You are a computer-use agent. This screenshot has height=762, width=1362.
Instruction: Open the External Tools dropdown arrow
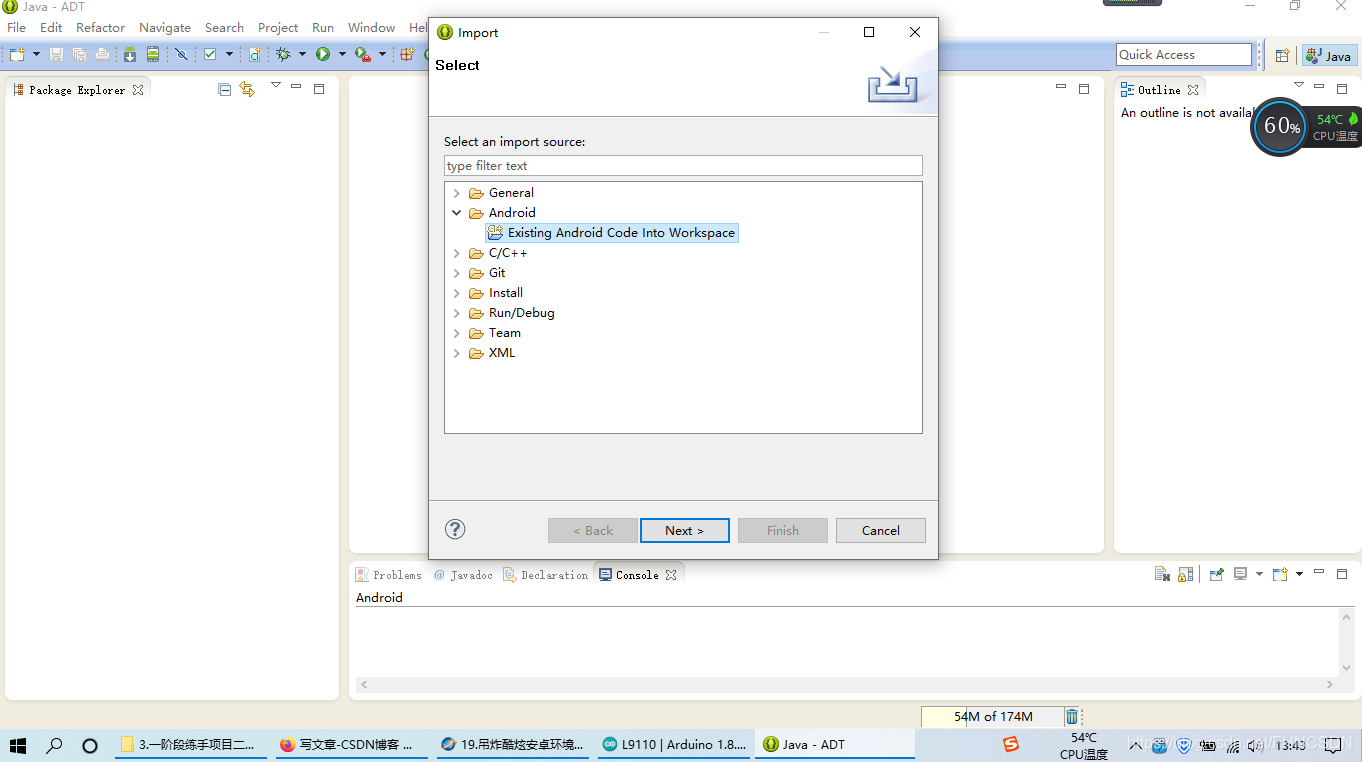pyautogui.click(x=382, y=54)
